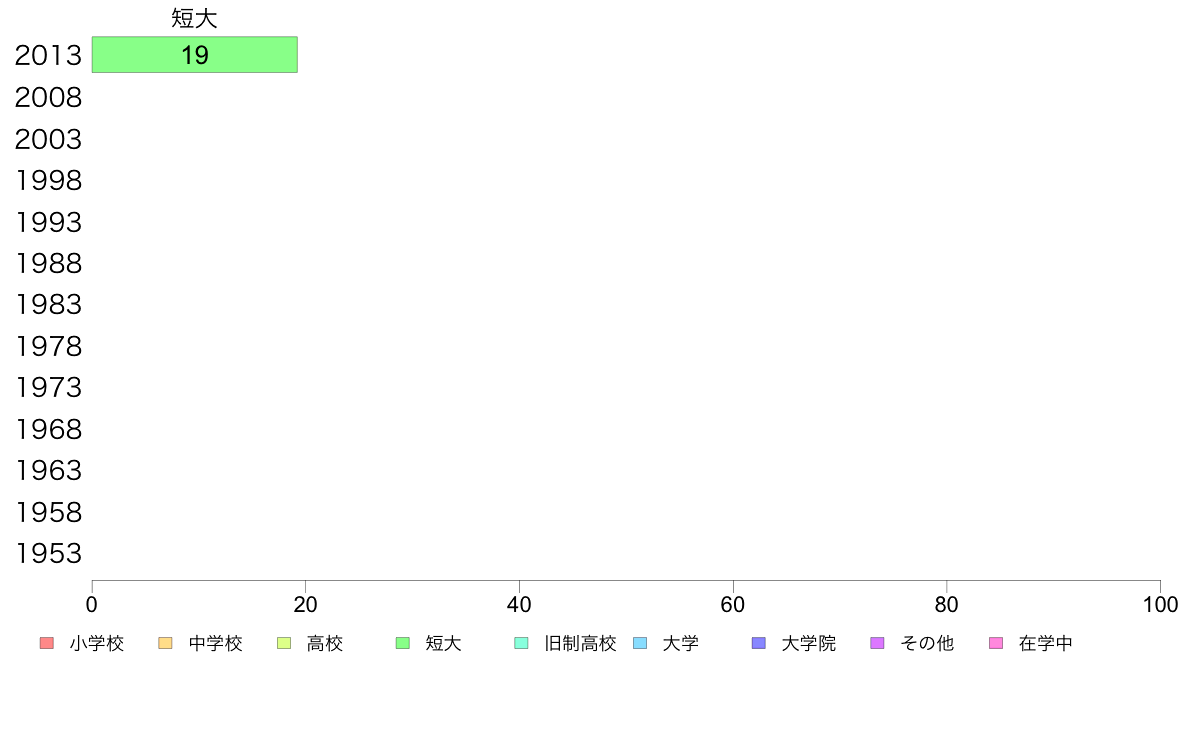Click the 在学中 pink legend swatch
Screen dimensions: 1188x736
(x=996, y=644)
